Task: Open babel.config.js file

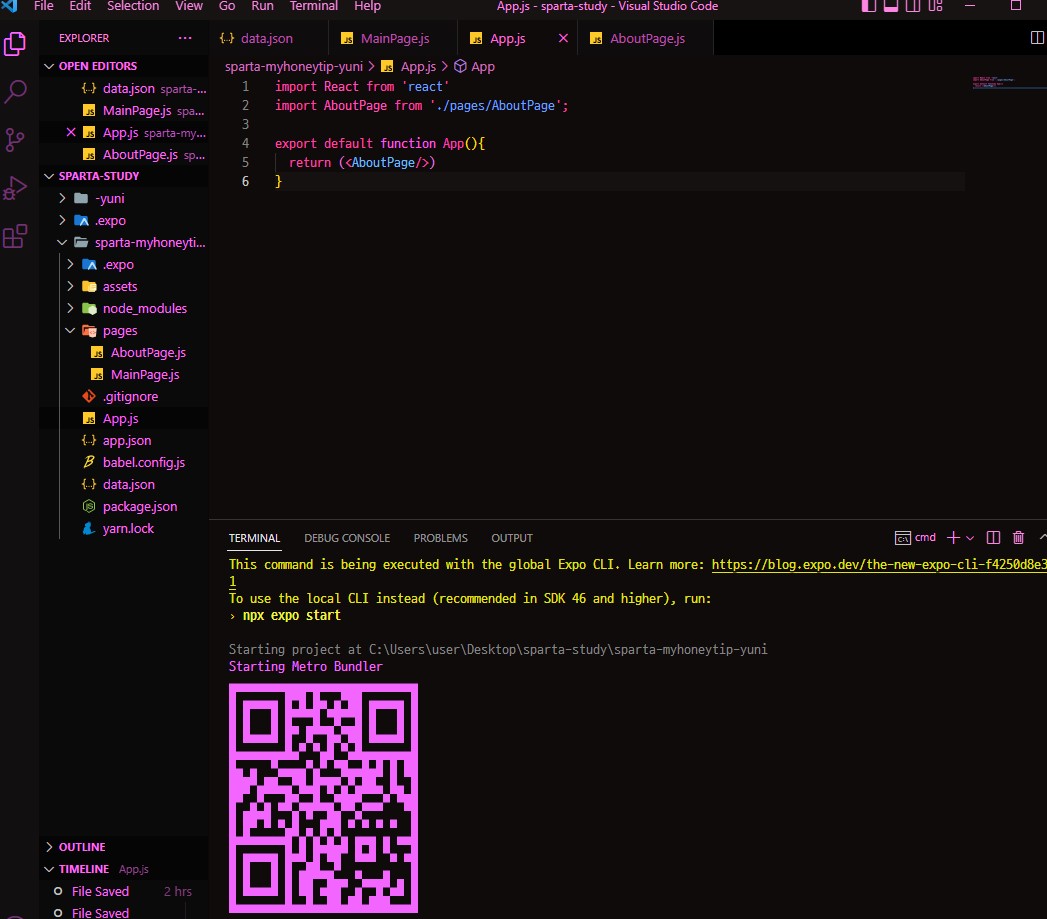Action: pyautogui.click(x=124, y=462)
